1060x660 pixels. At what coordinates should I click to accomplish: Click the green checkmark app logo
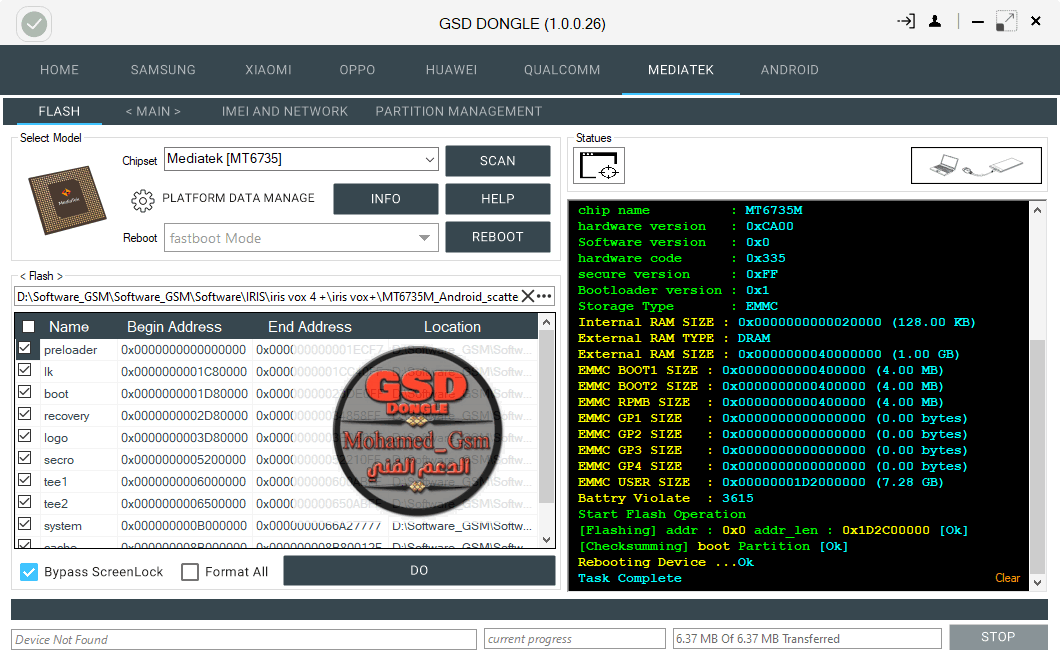click(x=35, y=24)
